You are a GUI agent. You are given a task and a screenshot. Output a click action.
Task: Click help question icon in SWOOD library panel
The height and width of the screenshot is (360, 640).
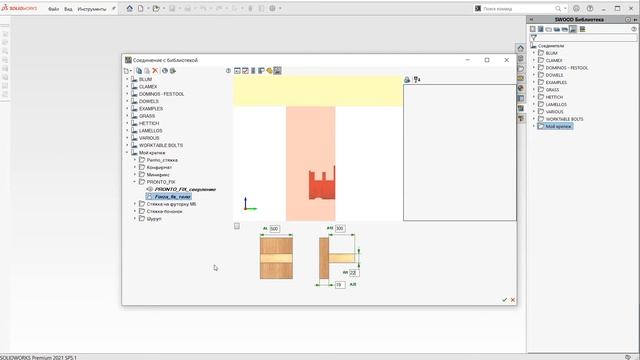click(633, 29)
